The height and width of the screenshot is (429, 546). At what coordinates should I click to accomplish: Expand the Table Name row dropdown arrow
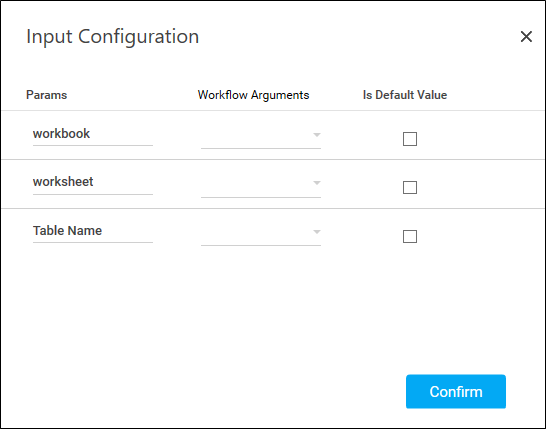317,232
